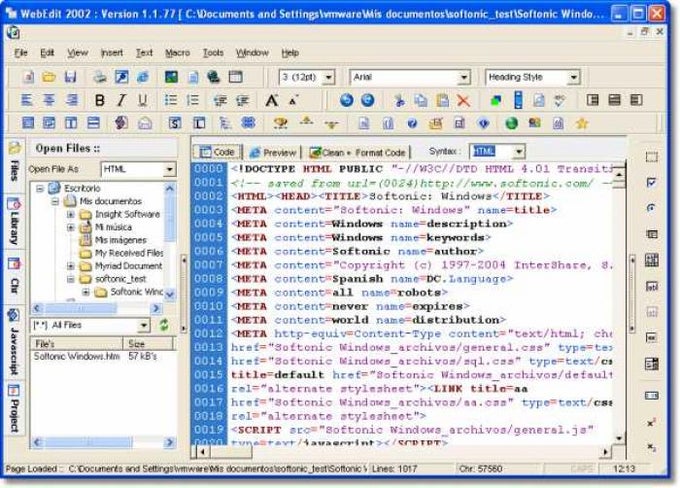This screenshot has width=680, height=488.
Task: Click the yellow star toolbar icon
Action: click(582, 124)
